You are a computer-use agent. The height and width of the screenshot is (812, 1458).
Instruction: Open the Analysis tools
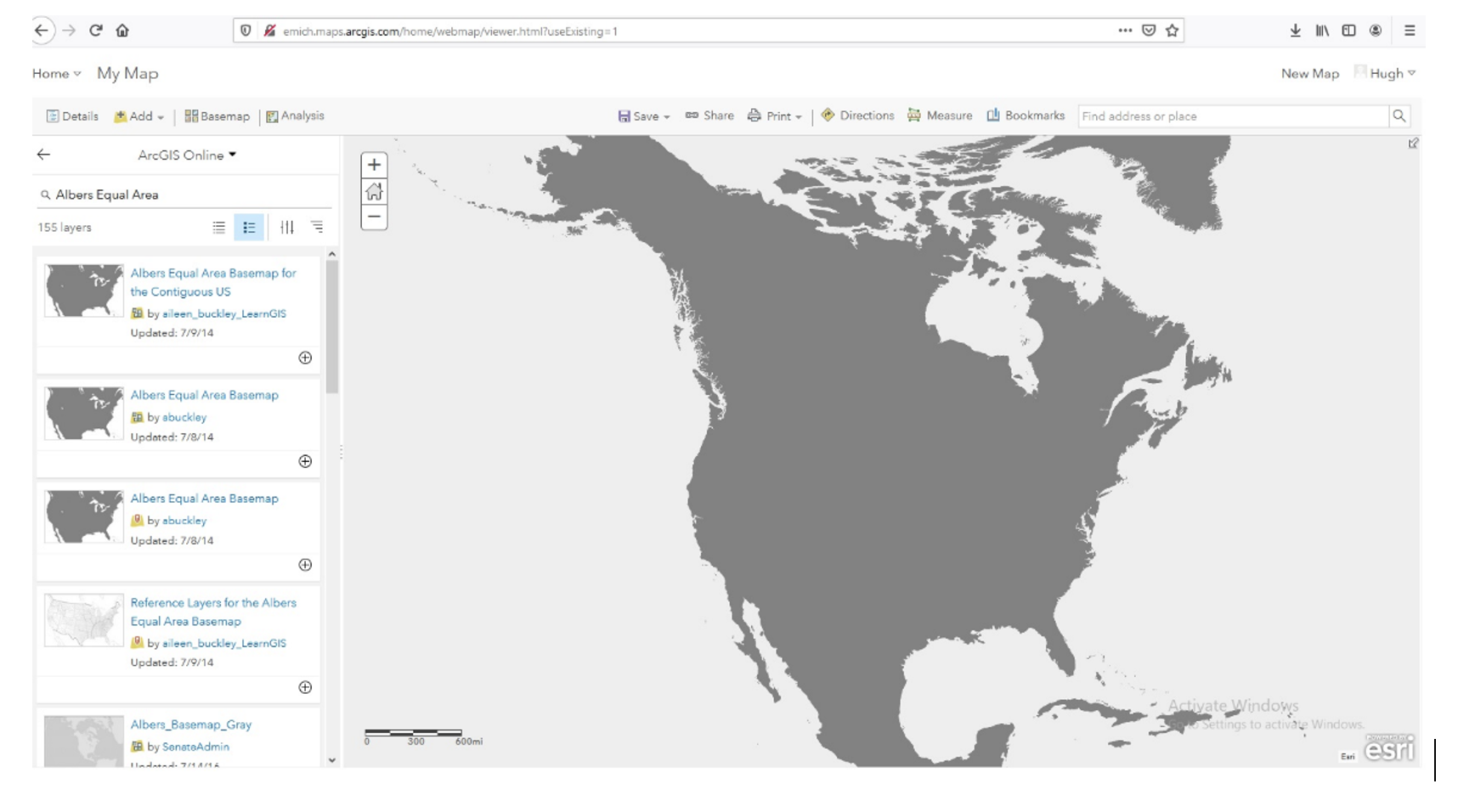[296, 116]
